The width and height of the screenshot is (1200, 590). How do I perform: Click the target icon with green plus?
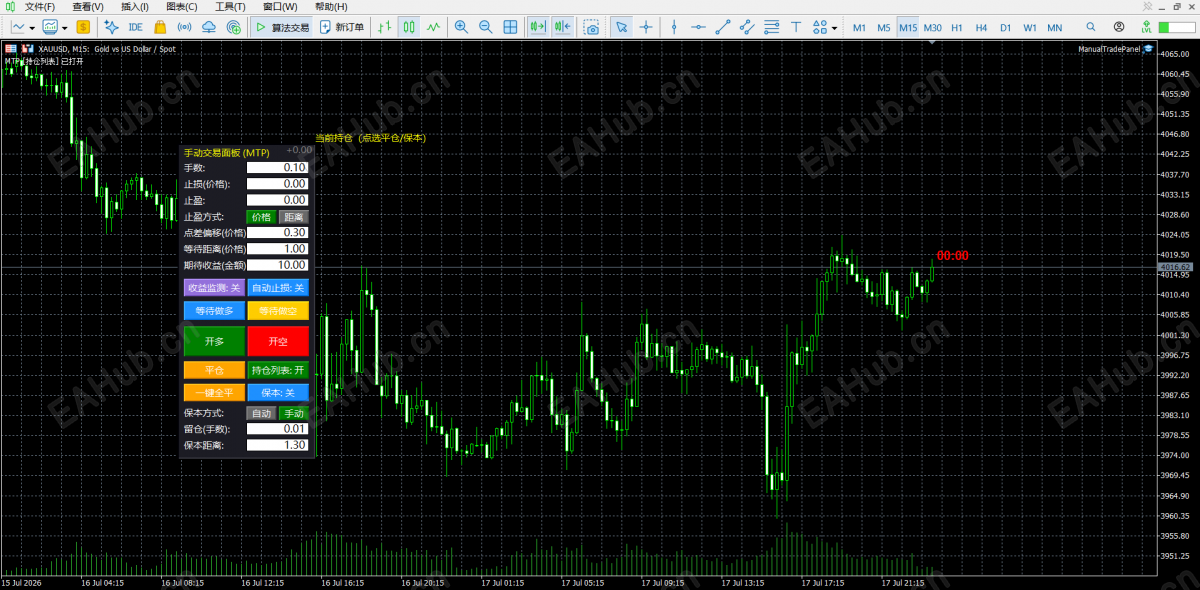point(234,27)
